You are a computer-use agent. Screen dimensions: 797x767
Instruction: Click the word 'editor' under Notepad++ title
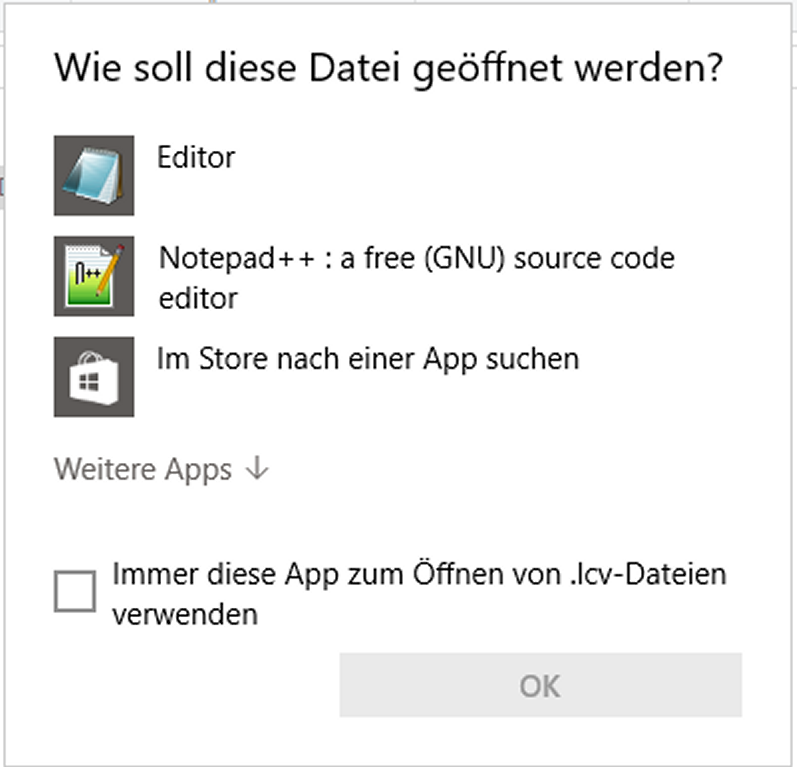(198, 298)
